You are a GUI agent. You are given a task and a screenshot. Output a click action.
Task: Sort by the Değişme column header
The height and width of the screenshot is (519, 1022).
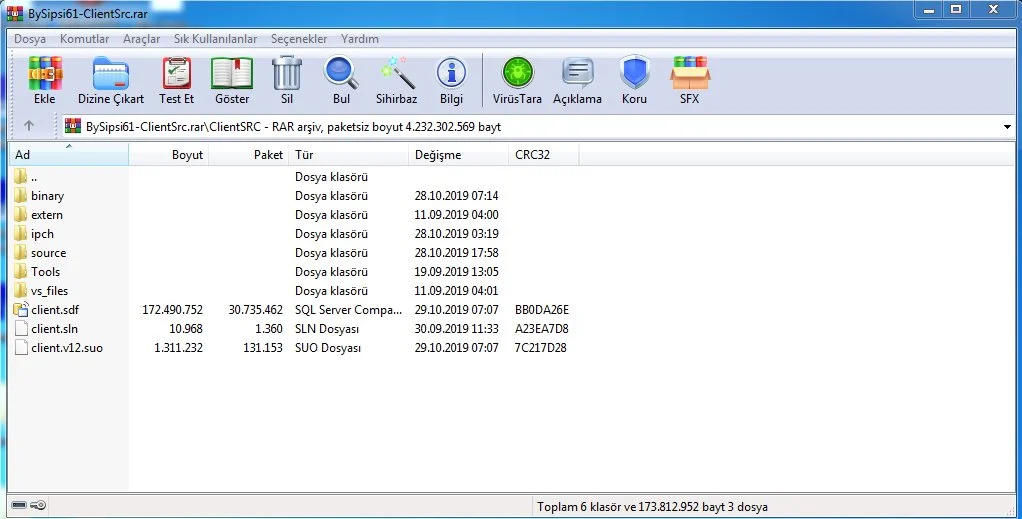pyautogui.click(x=458, y=155)
